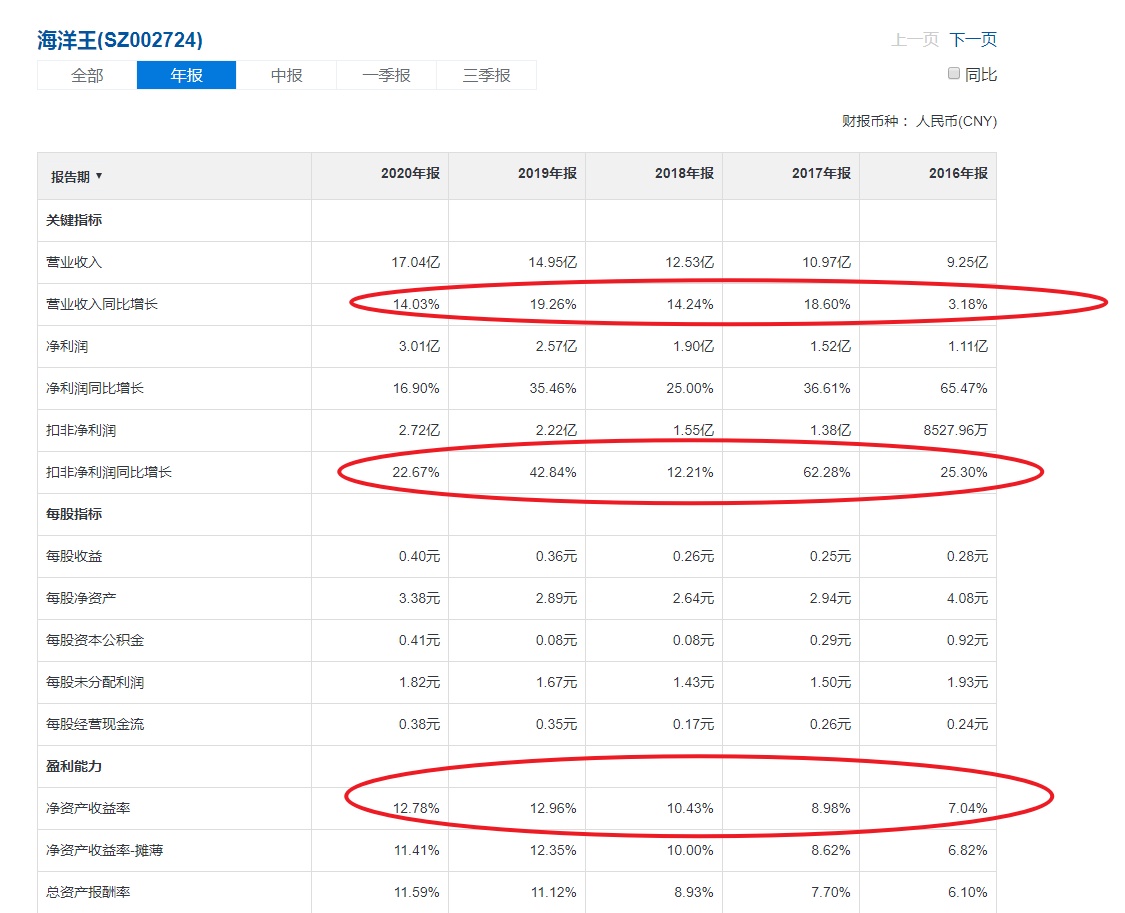Screen dimensions: 1125x913
Task: Click the 净资产收益率-摊薄 row label
Action: pyautogui.click(x=105, y=851)
